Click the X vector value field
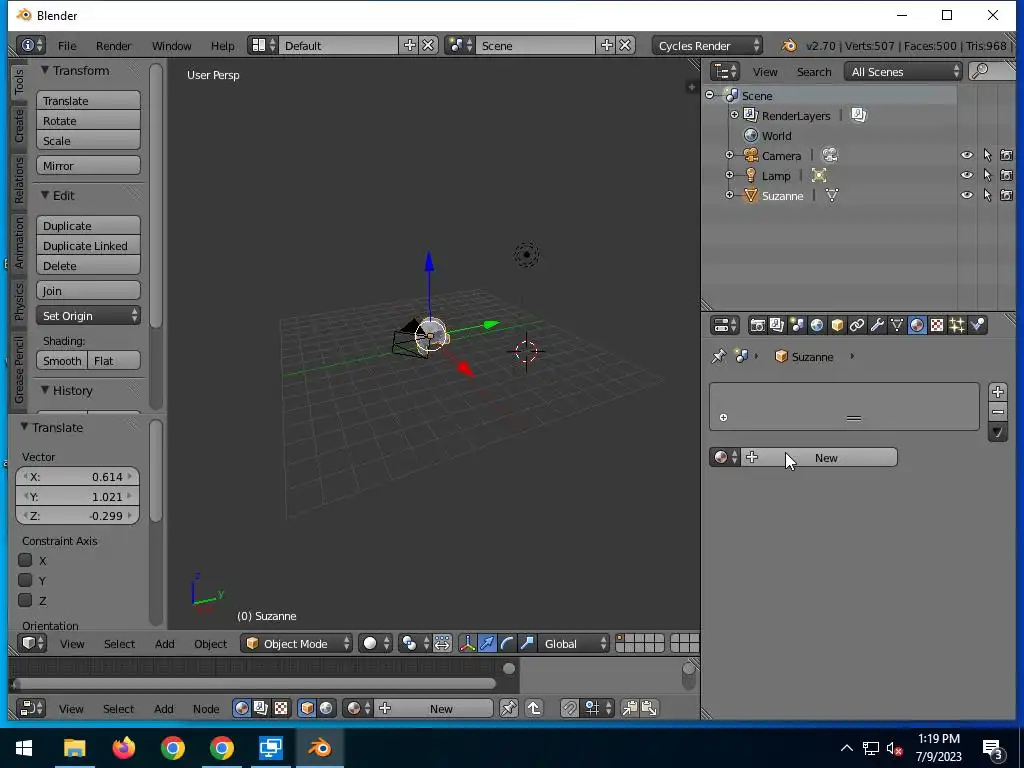1024x768 pixels. tap(77, 477)
